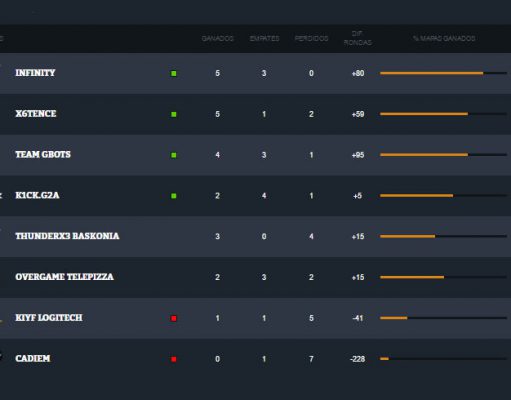Click TEAM GBOTS' maps-won progress bar
511x400 pixels.
[443, 155]
